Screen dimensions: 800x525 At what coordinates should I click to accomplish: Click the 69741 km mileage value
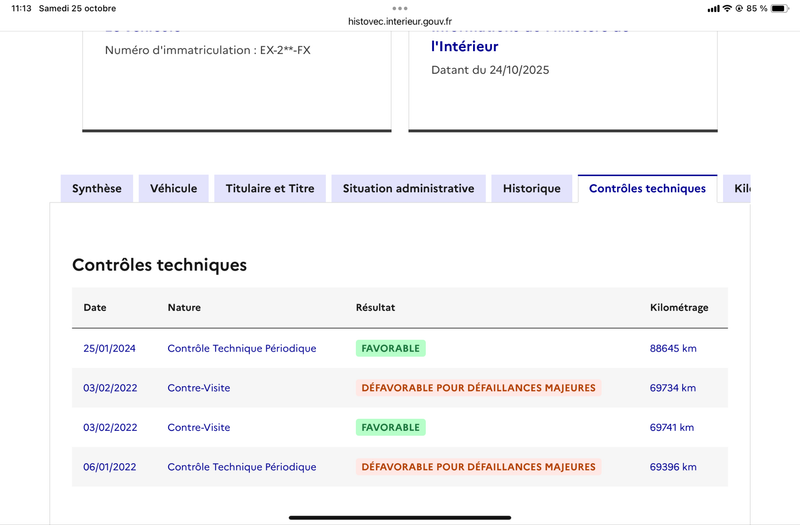click(x=671, y=428)
